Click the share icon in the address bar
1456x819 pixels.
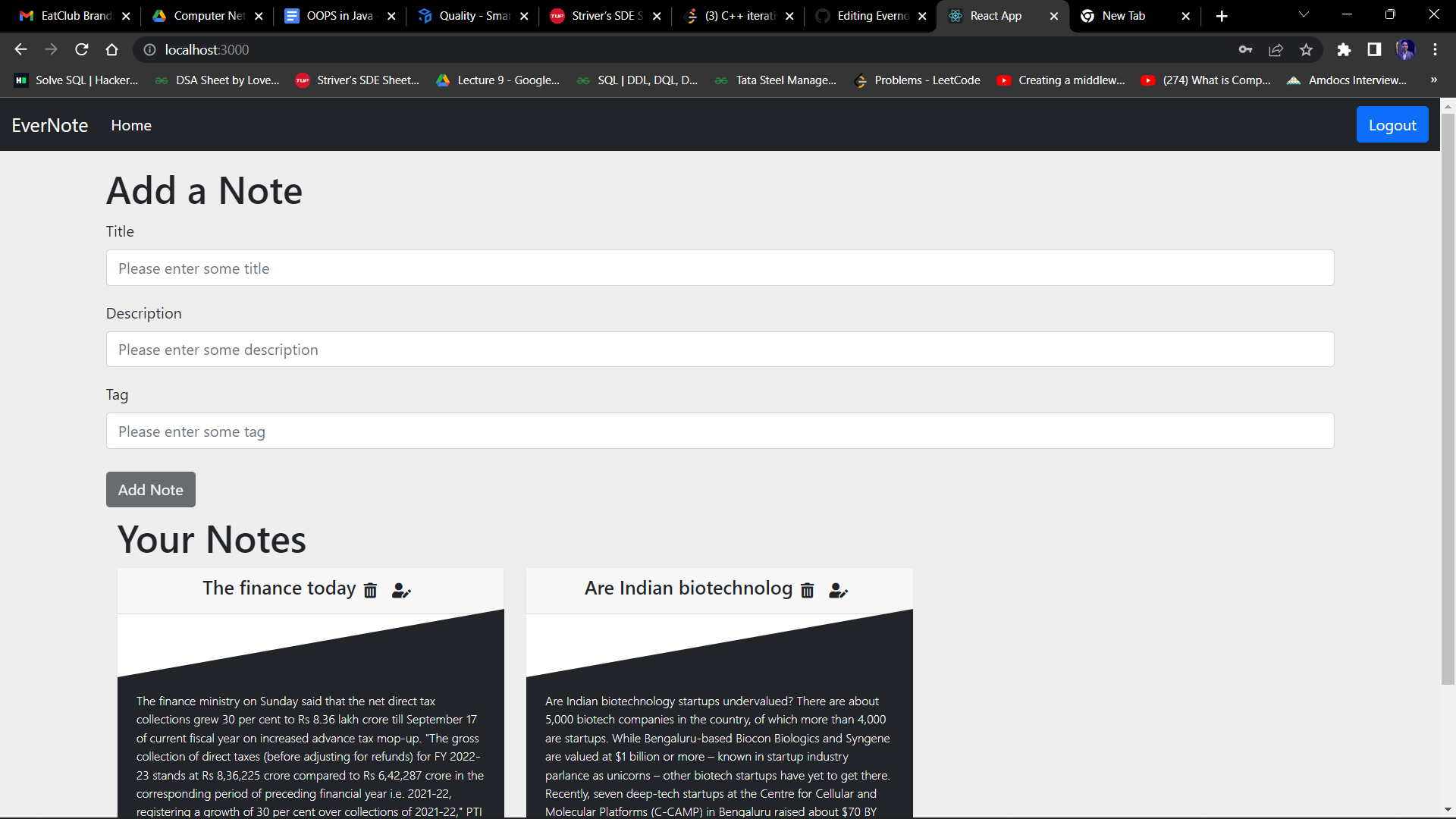click(1276, 49)
